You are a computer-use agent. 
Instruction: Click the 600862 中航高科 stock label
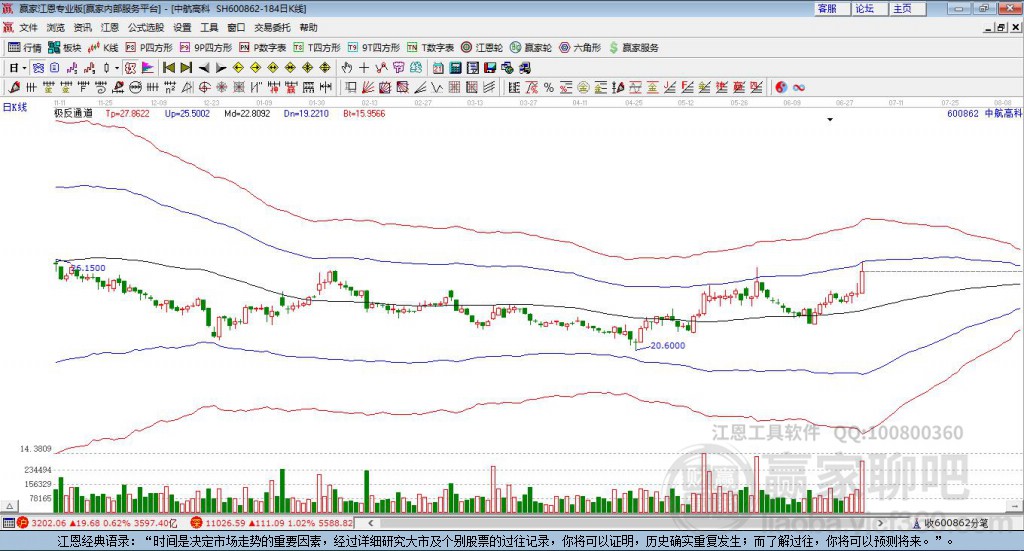[x=984, y=113]
